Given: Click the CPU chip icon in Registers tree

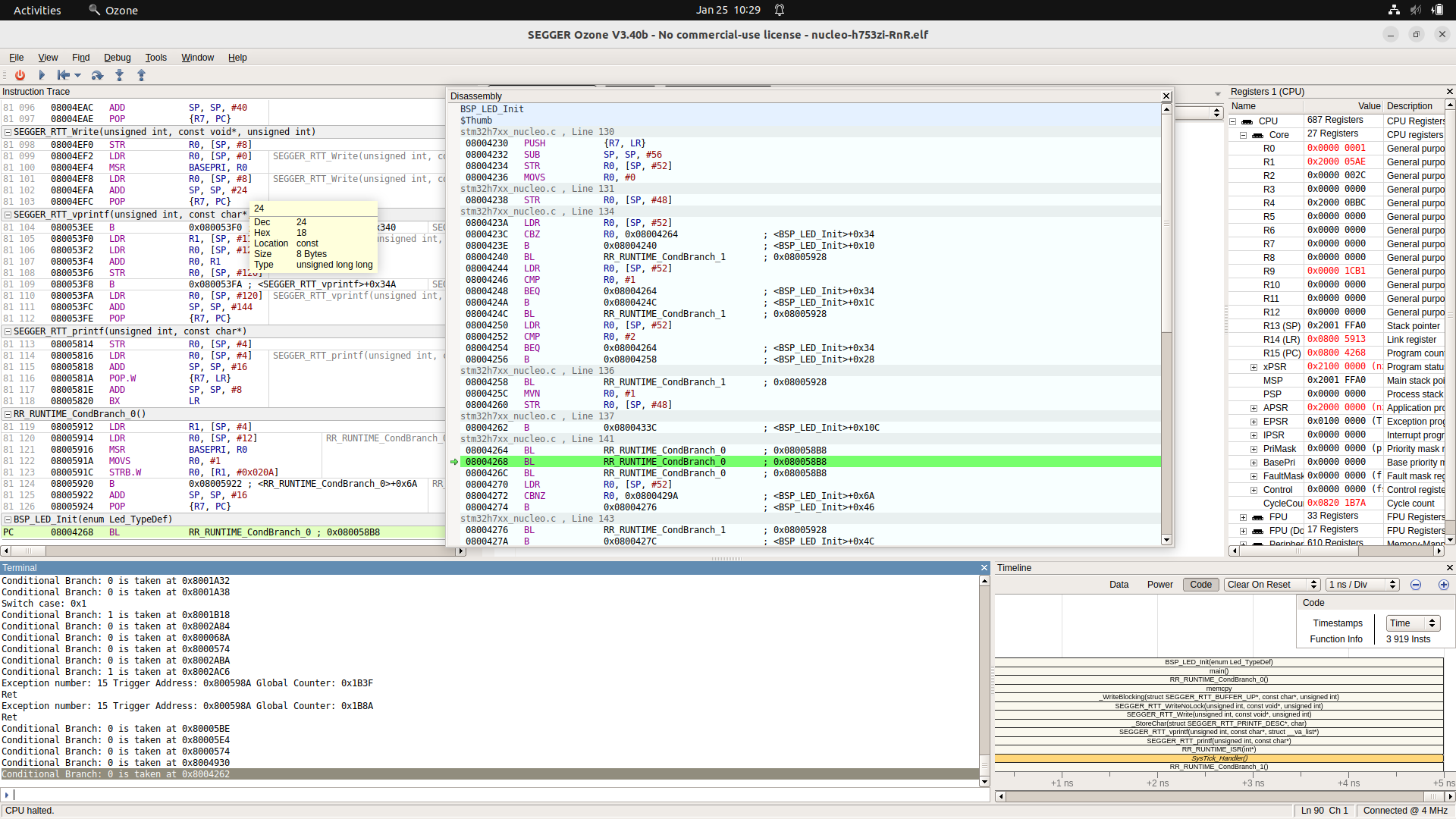Looking at the screenshot, I should (1247, 121).
